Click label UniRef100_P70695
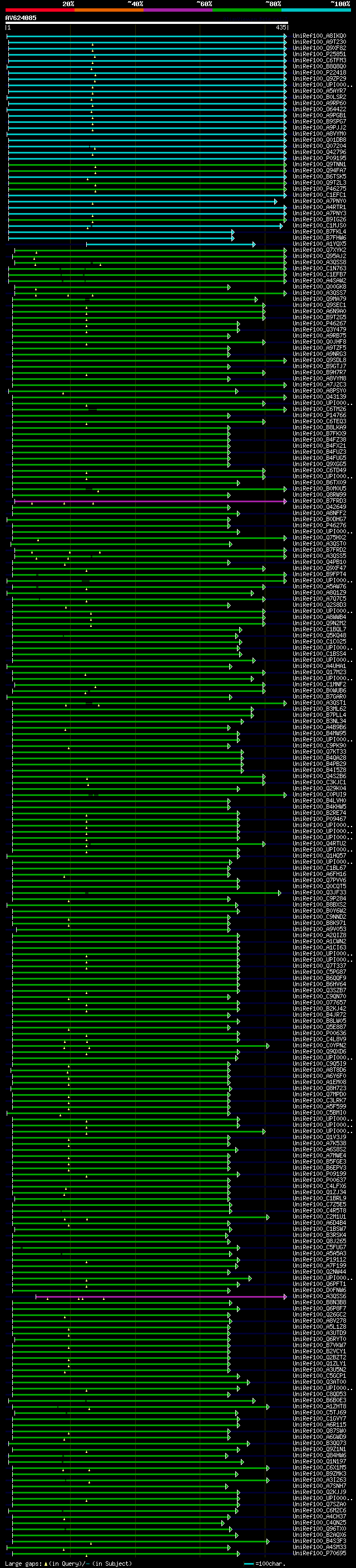This screenshot has width=356, height=1568. (319, 1554)
